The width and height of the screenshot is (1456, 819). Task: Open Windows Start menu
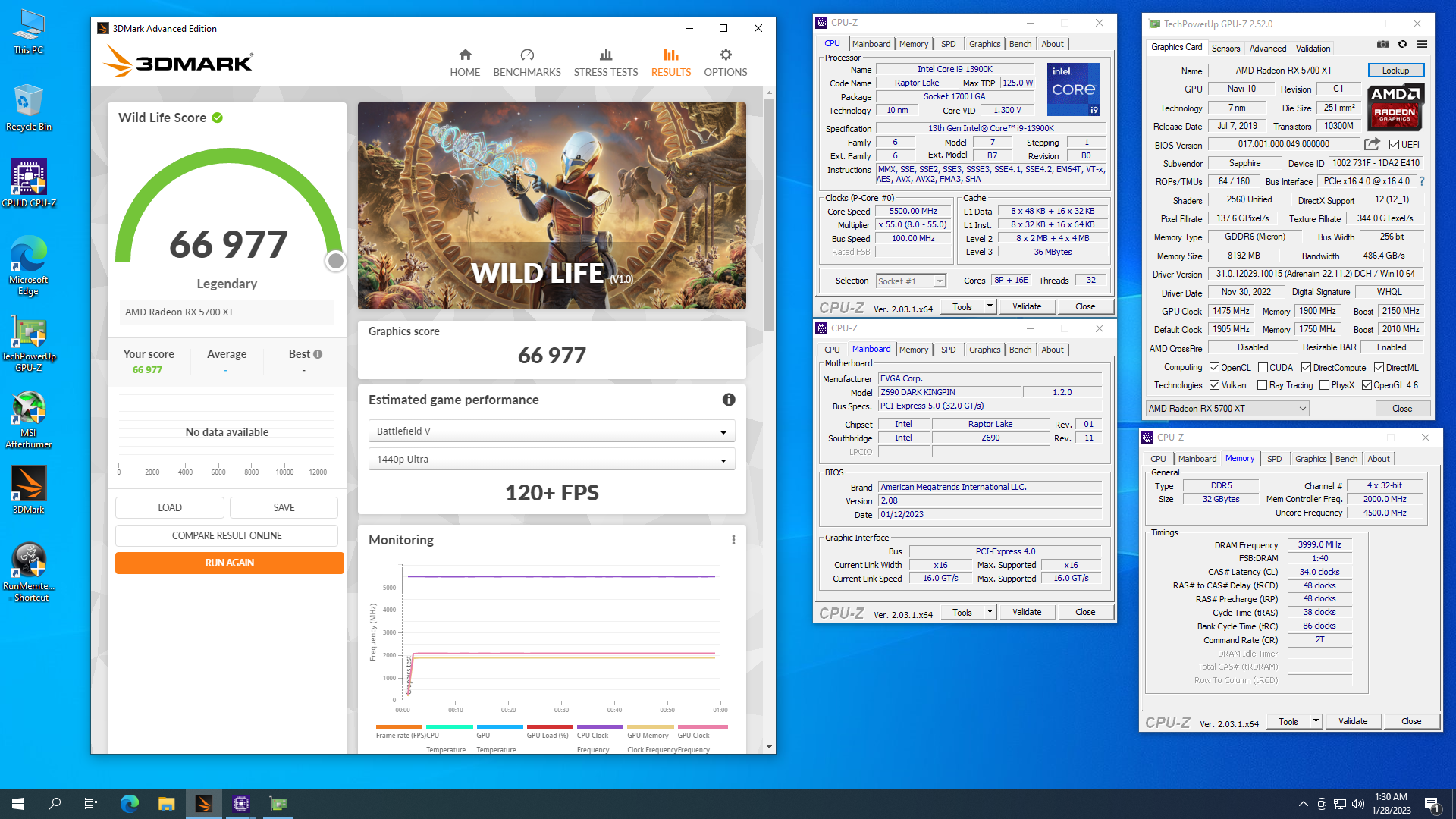[x=18, y=804]
